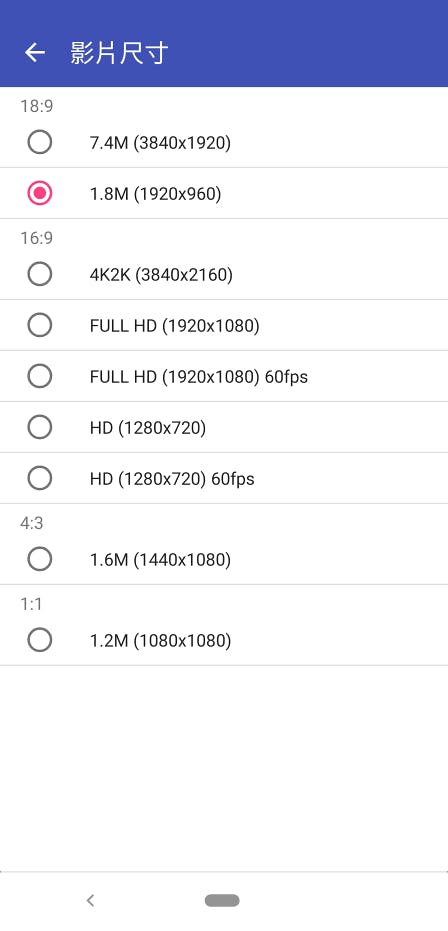This screenshot has height=931, width=448.
Task: Choose HD (1280x720) 60fps radio option
Action: coord(40,479)
